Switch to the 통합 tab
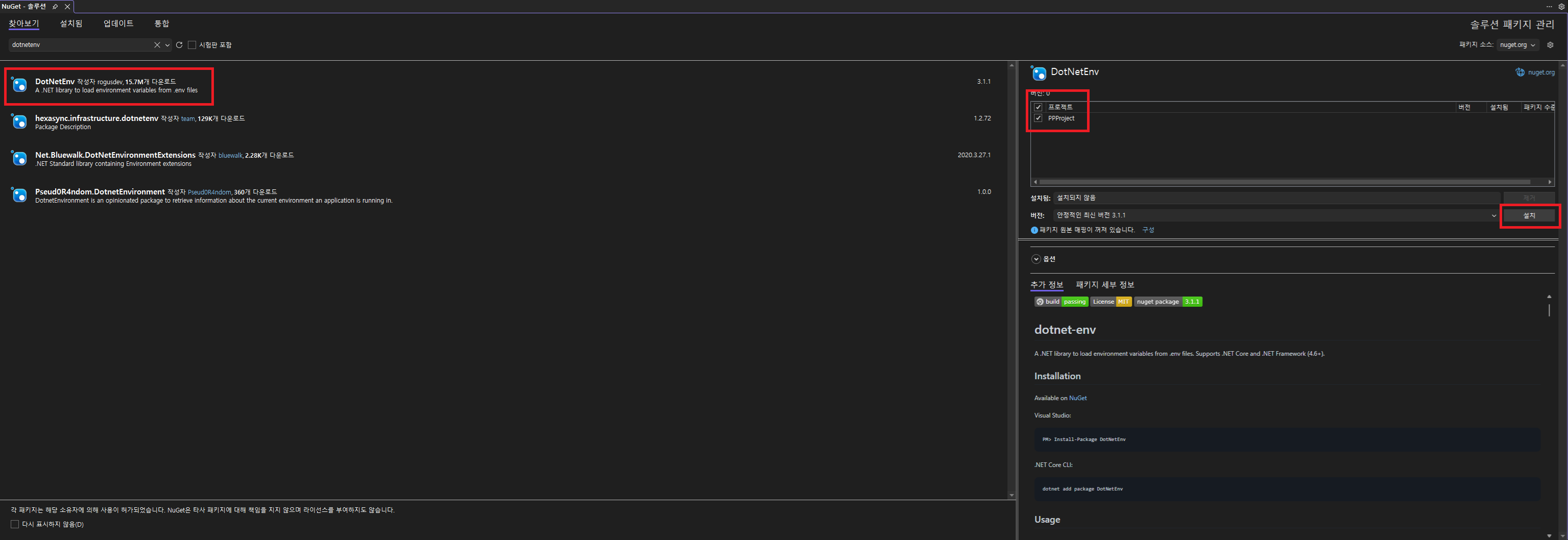 click(161, 24)
